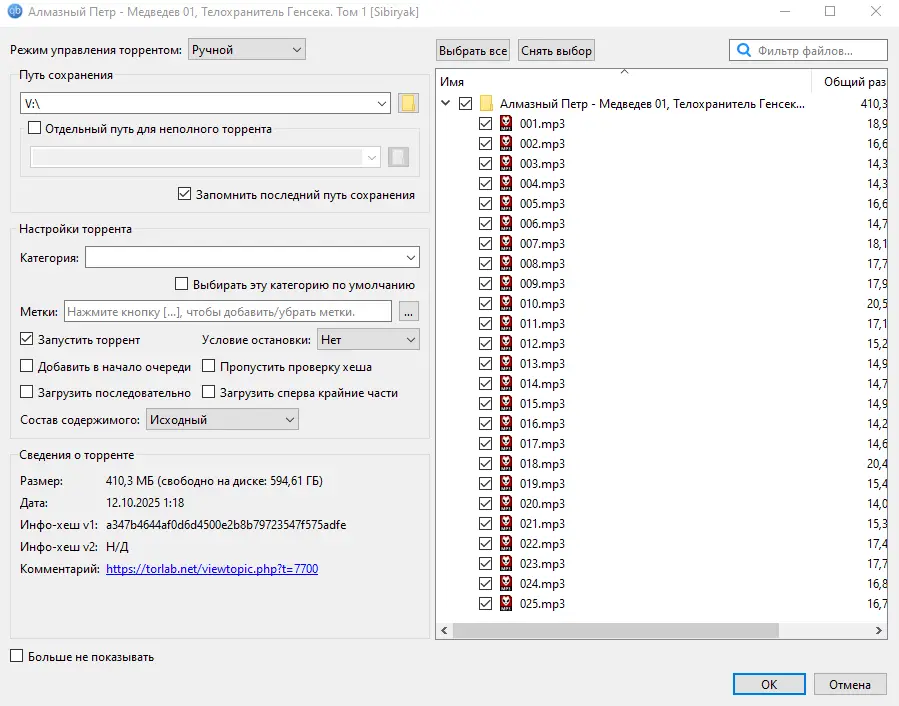
Task: Open the torlab.net comment link
Action: [212, 569]
